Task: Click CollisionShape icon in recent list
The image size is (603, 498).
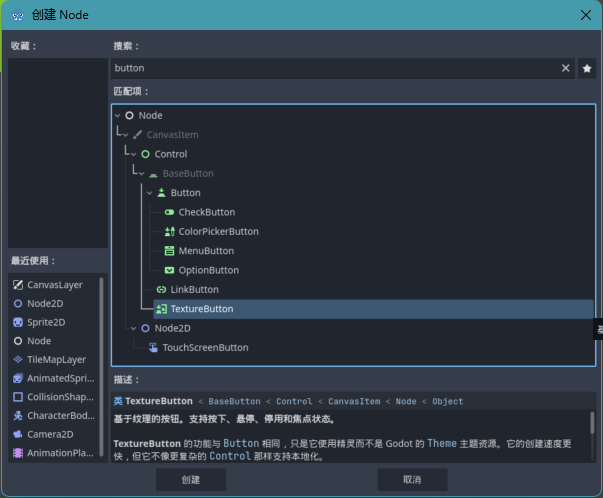Action: (18, 397)
